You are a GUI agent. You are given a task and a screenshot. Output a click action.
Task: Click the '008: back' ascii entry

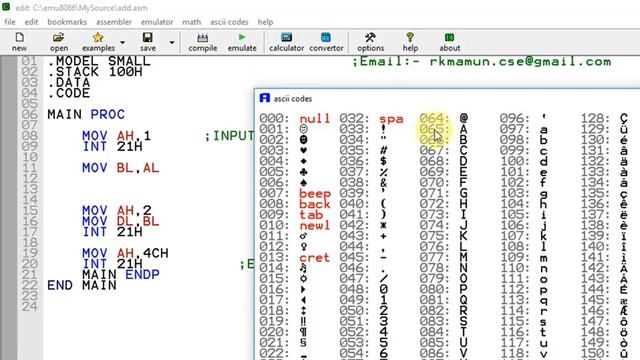[294, 204]
